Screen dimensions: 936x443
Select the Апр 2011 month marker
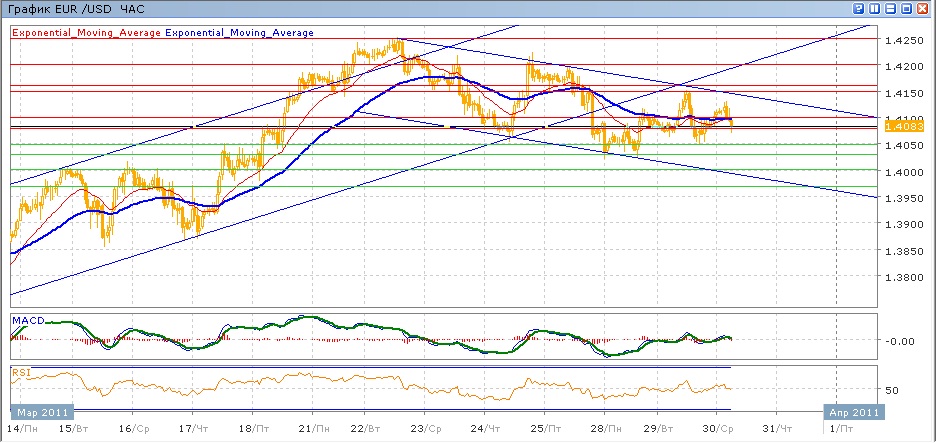pos(851,412)
